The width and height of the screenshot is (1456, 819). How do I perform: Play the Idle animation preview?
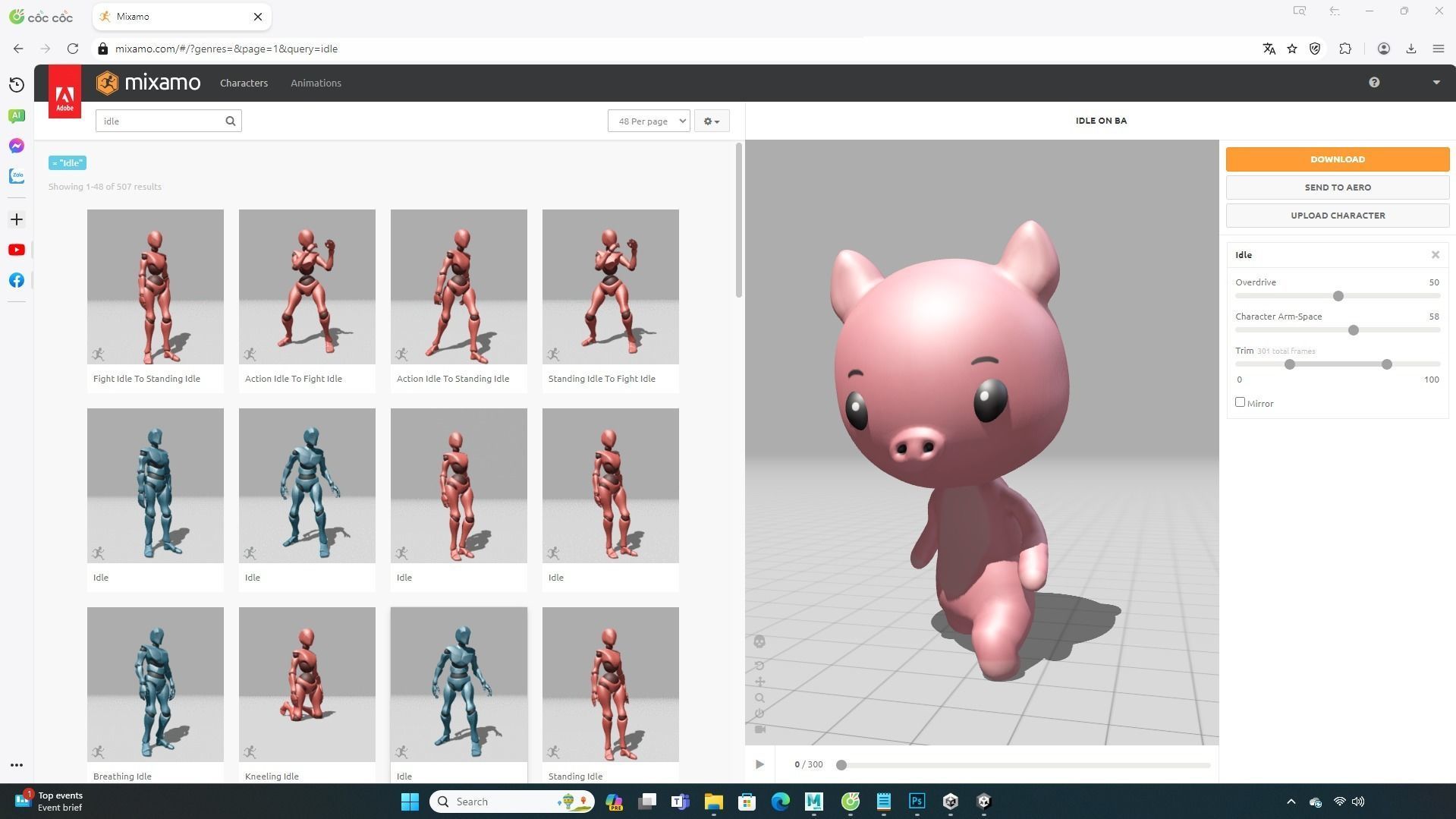coord(759,764)
